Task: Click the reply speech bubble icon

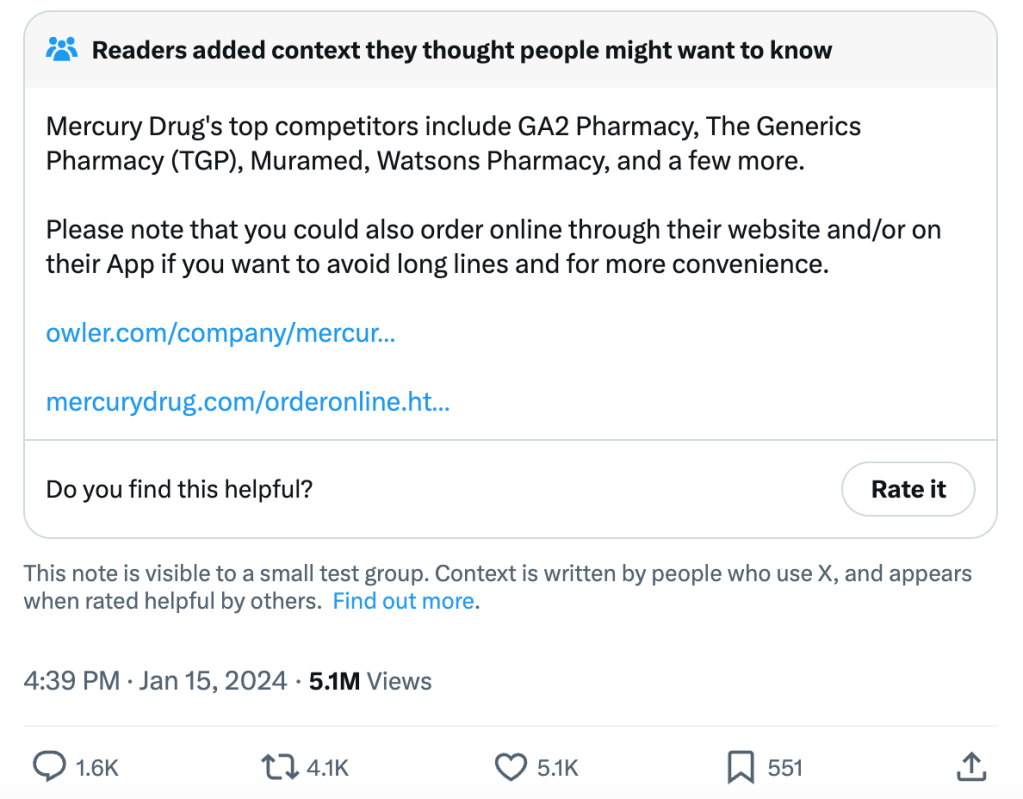Action: pyautogui.click(x=49, y=767)
